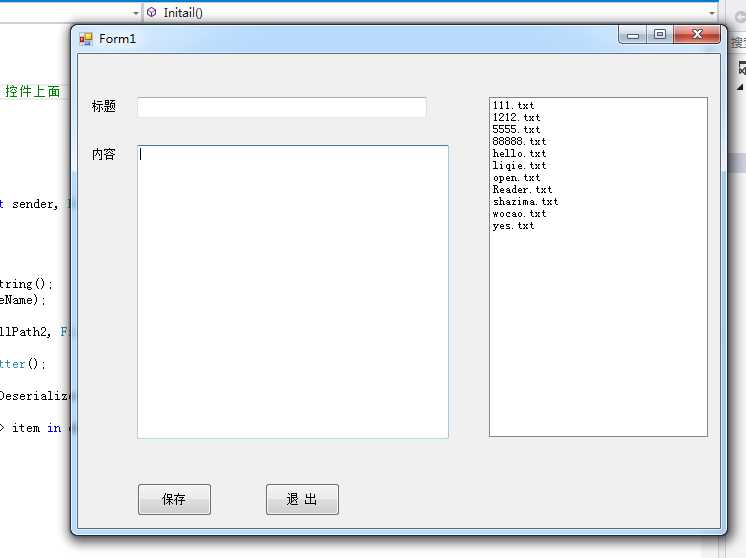Viewport: 746px width, 558px height.
Task: Select Reader.txt in the file list
Action: (x=522, y=189)
